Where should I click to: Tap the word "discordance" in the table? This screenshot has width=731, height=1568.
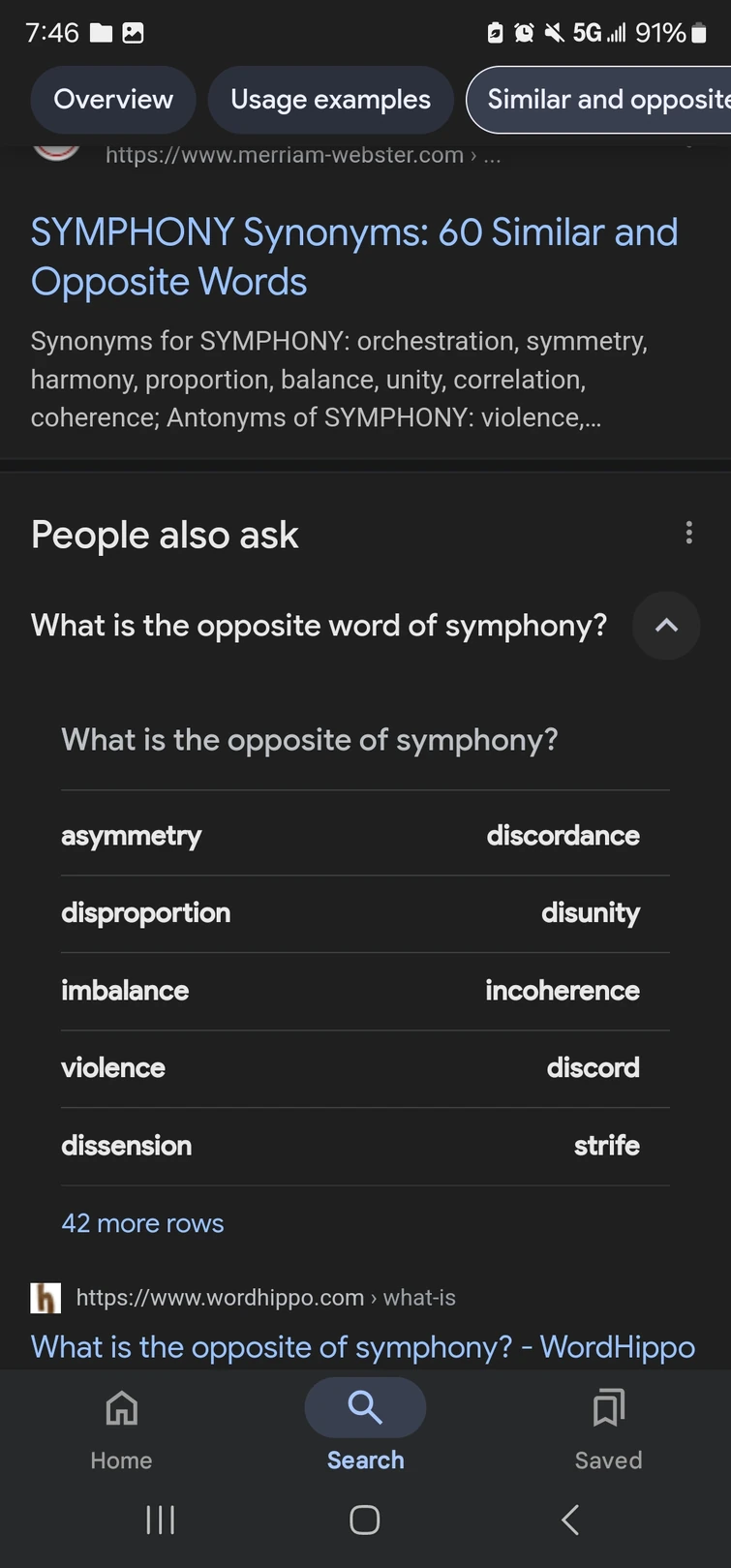click(x=563, y=836)
